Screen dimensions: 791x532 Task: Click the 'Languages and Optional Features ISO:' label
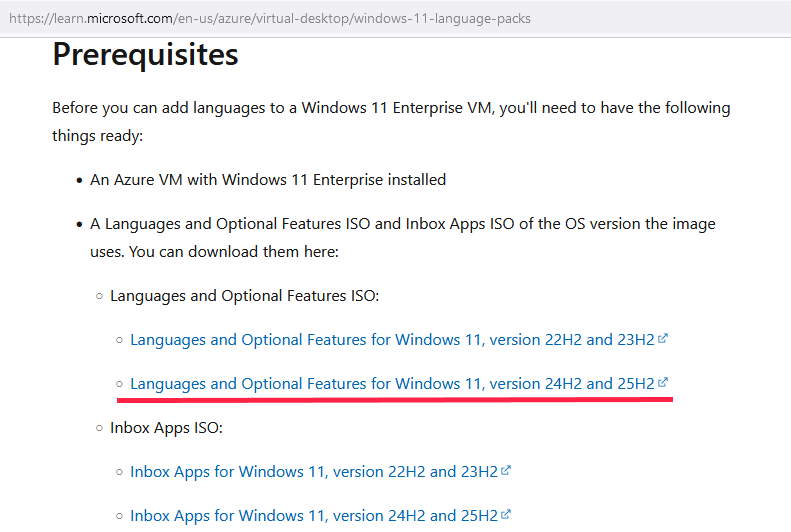pos(244,295)
